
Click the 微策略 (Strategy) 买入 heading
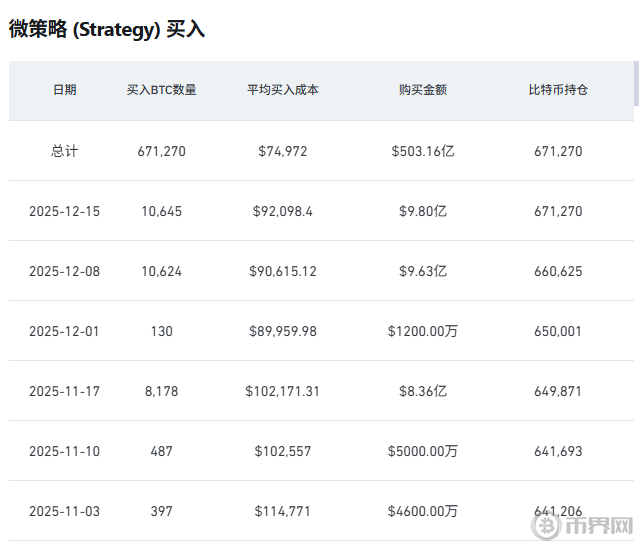[x=107, y=29]
